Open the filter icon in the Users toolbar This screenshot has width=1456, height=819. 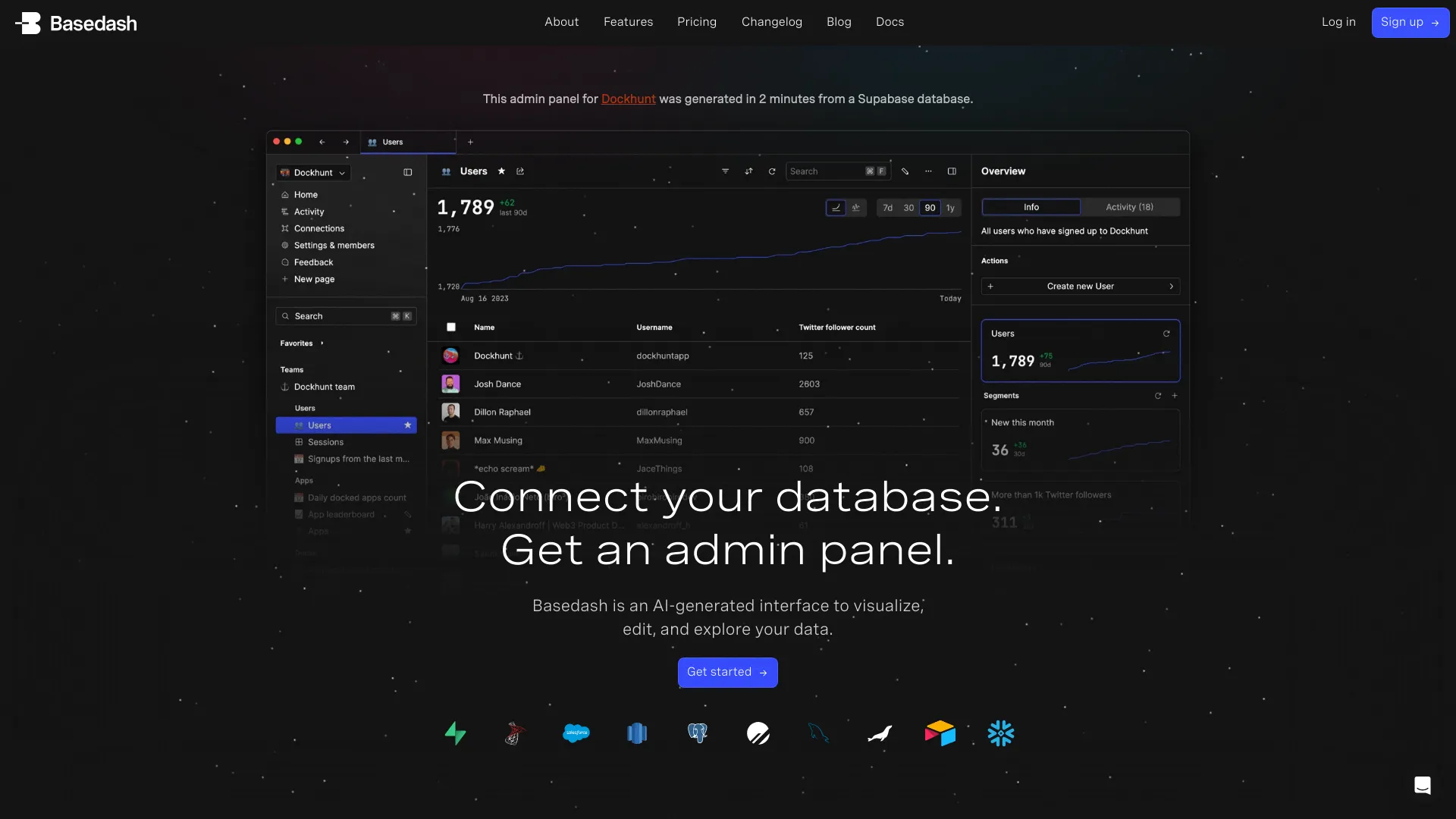click(x=726, y=171)
